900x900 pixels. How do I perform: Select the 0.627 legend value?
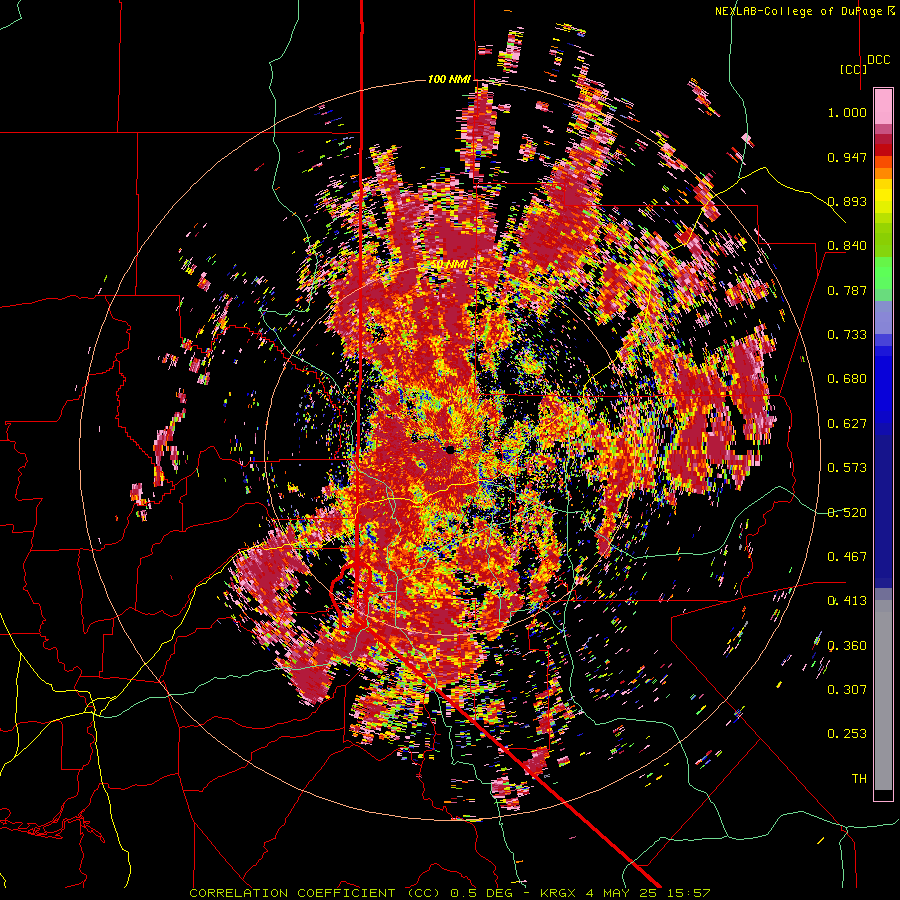(847, 424)
